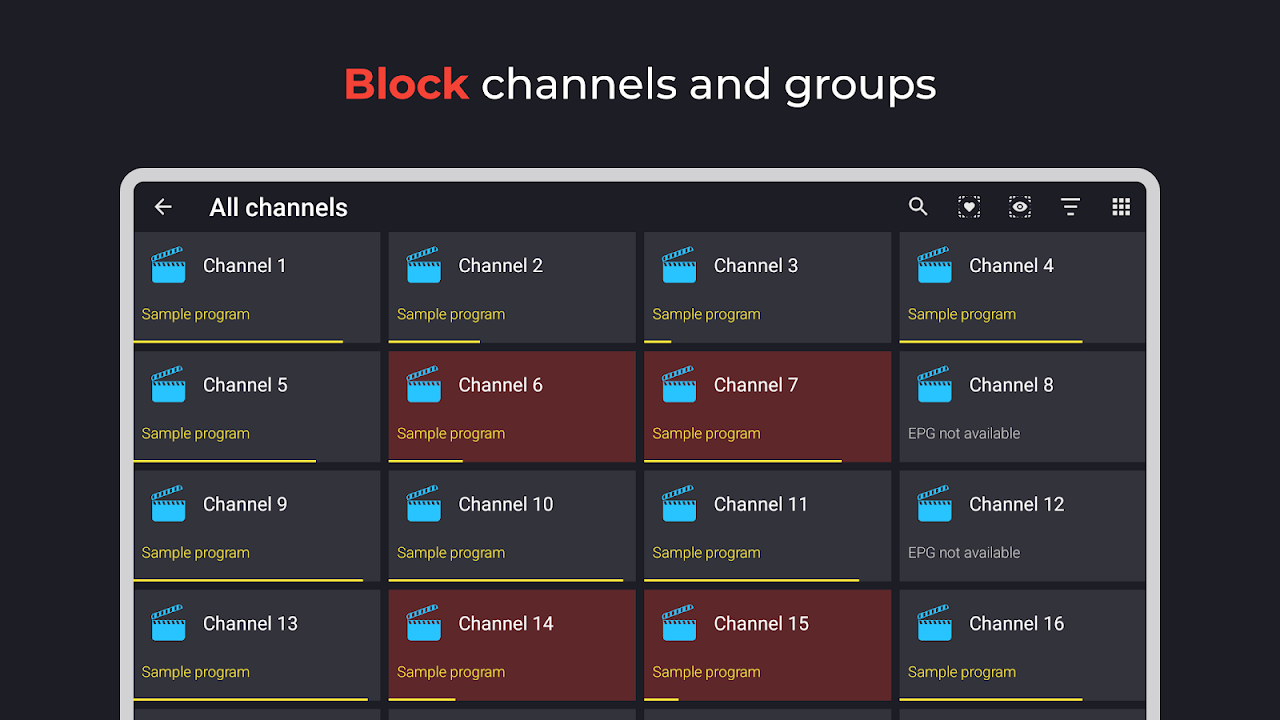Click the Channel 4 clapperboard icon
1280x720 pixels.
(935, 266)
